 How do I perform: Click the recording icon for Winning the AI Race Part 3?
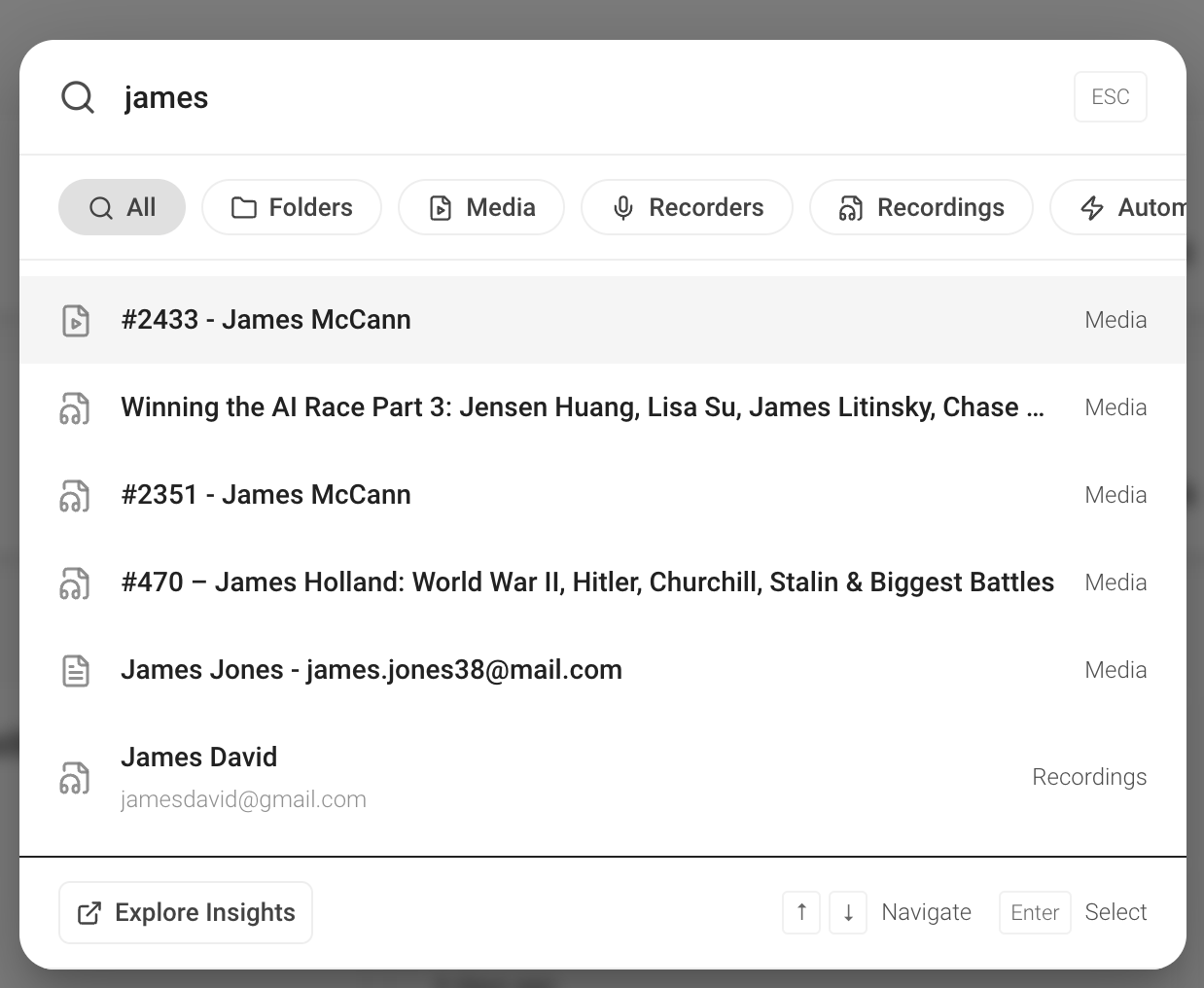click(75, 408)
